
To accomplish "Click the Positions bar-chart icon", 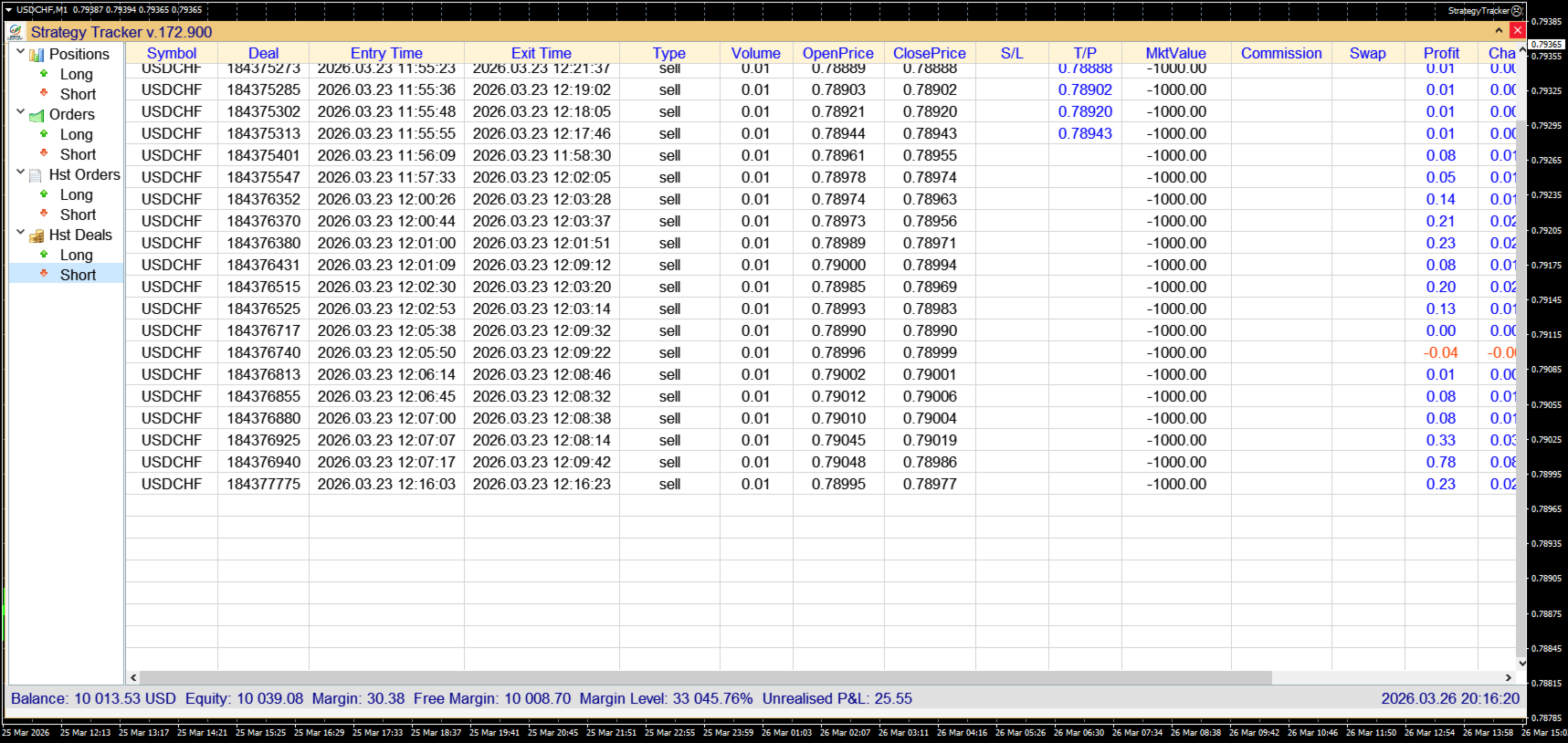I will pyautogui.click(x=37, y=55).
